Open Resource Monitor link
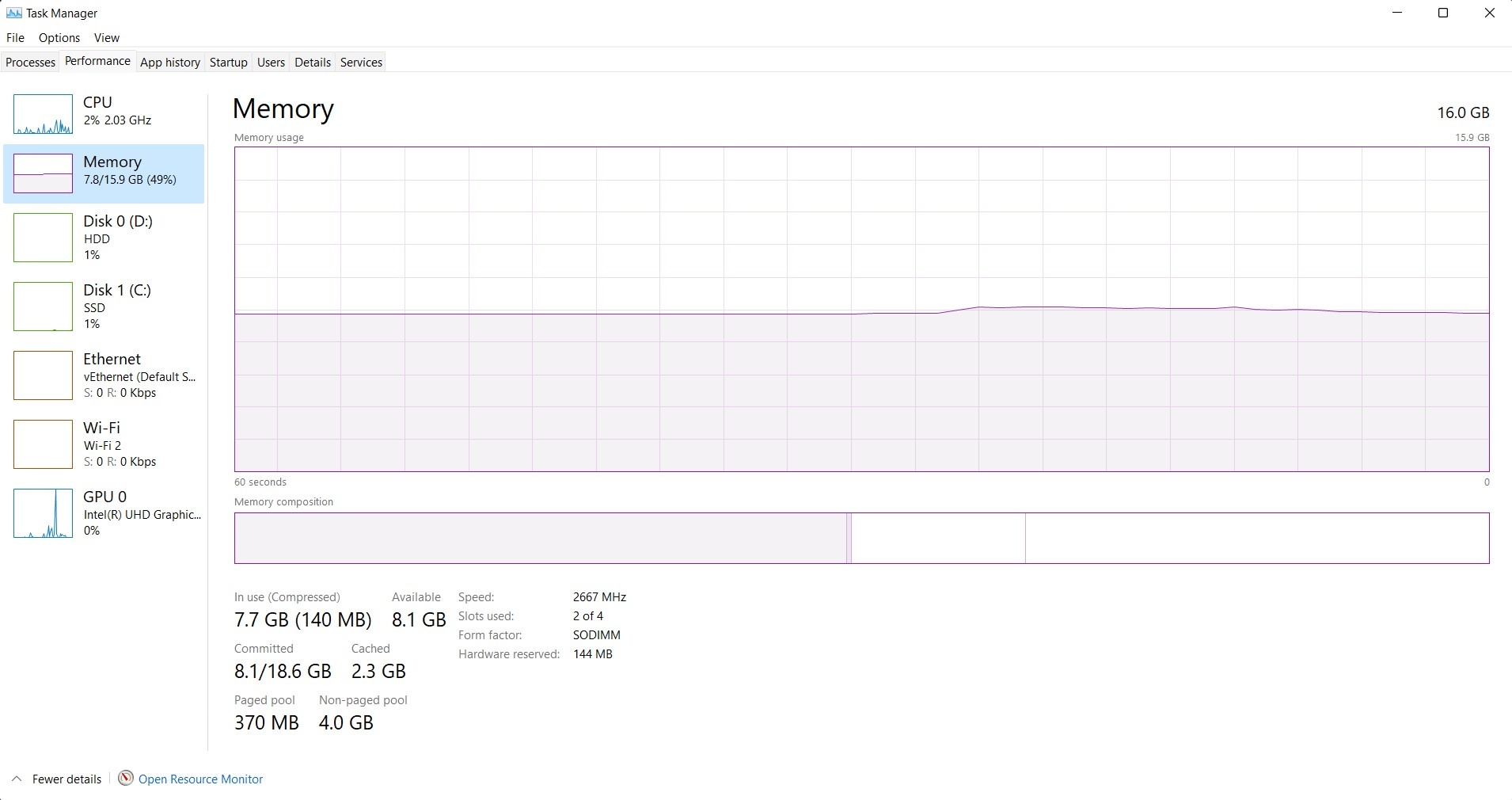This screenshot has width=1512, height=800. [x=200, y=778]
